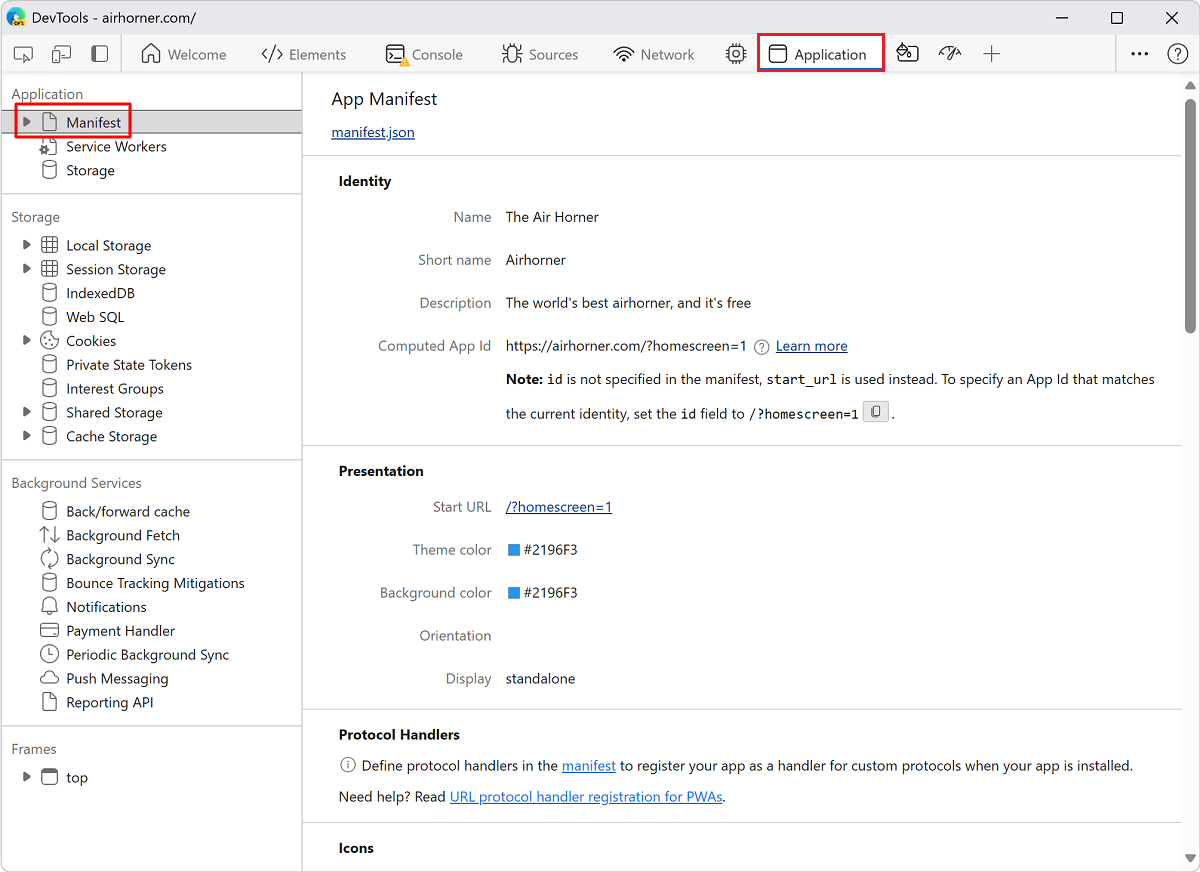Click the Private State Tokens icon
The image size is (1200, 872).
[x=49, y=365]
